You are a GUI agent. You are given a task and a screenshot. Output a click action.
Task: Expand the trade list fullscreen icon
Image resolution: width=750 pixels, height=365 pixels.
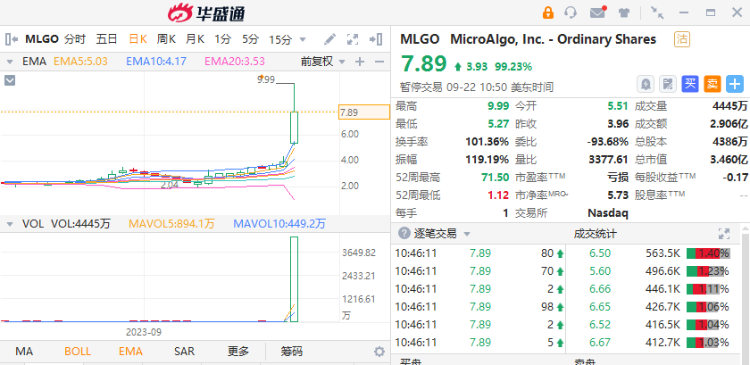(724, 233)
